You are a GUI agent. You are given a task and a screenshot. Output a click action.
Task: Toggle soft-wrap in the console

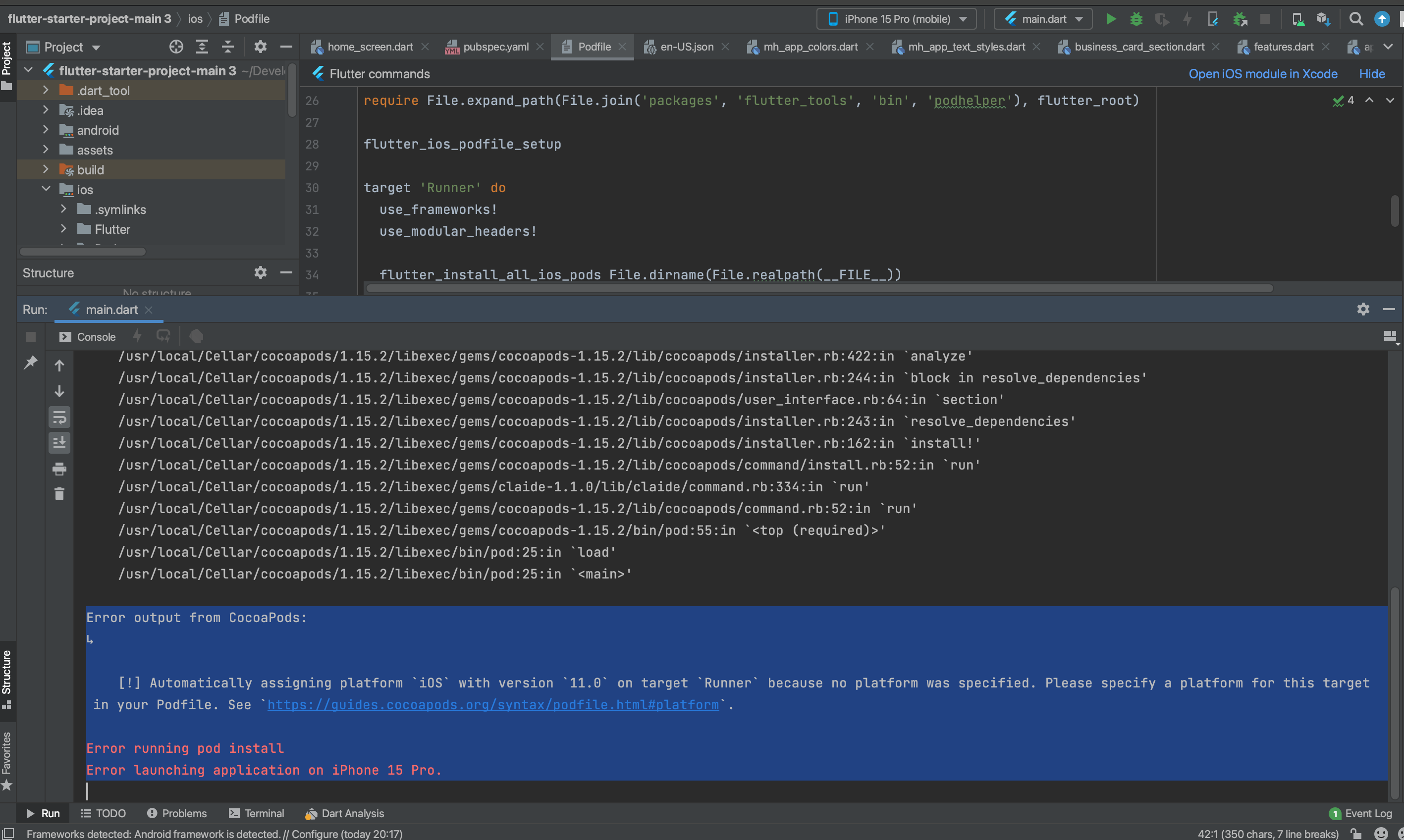coord(59,418)
